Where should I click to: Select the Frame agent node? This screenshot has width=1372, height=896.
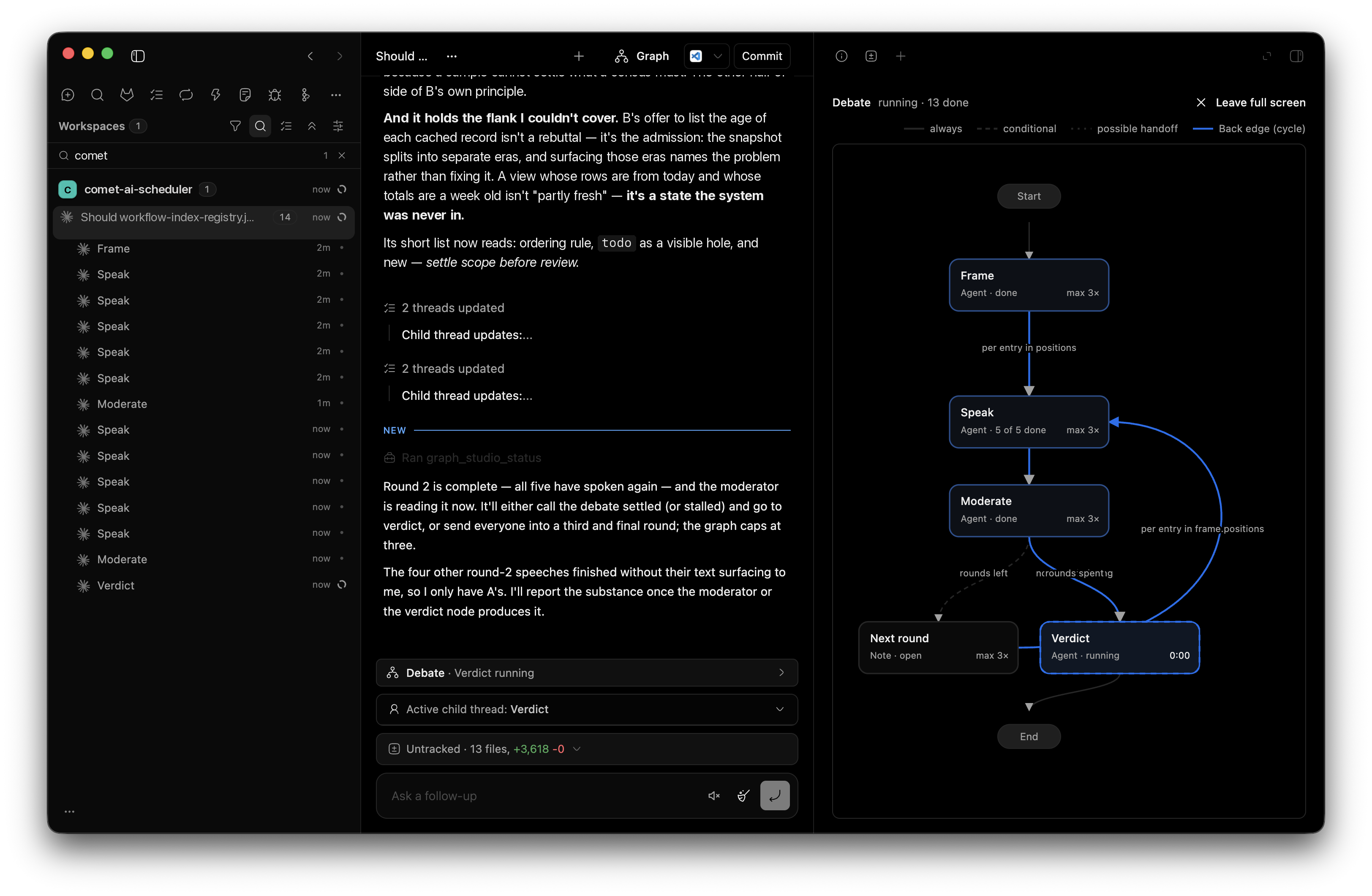click(1029, 285)
